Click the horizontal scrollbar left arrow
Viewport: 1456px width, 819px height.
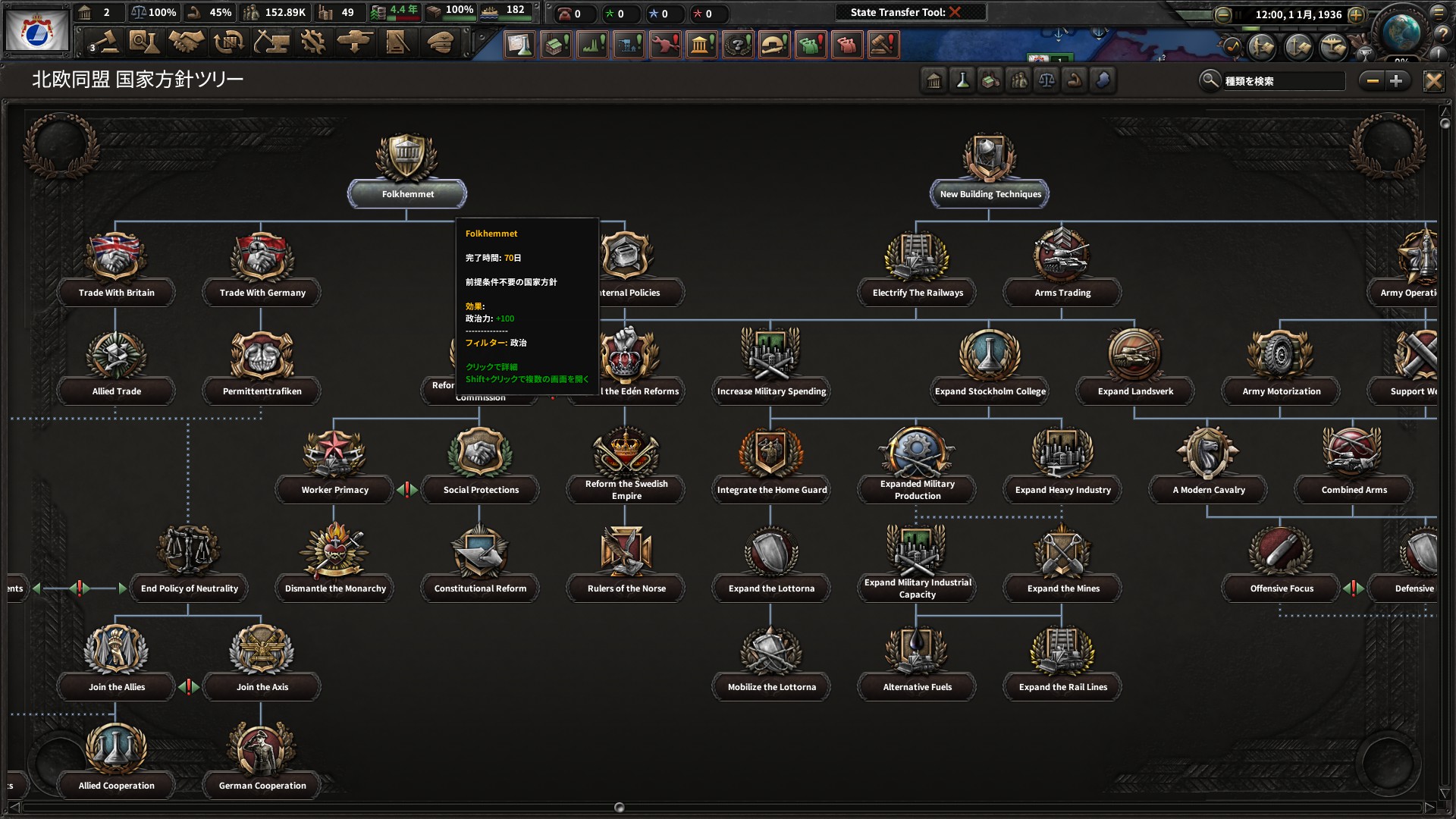pyautogui.click(x=14, y=808)
